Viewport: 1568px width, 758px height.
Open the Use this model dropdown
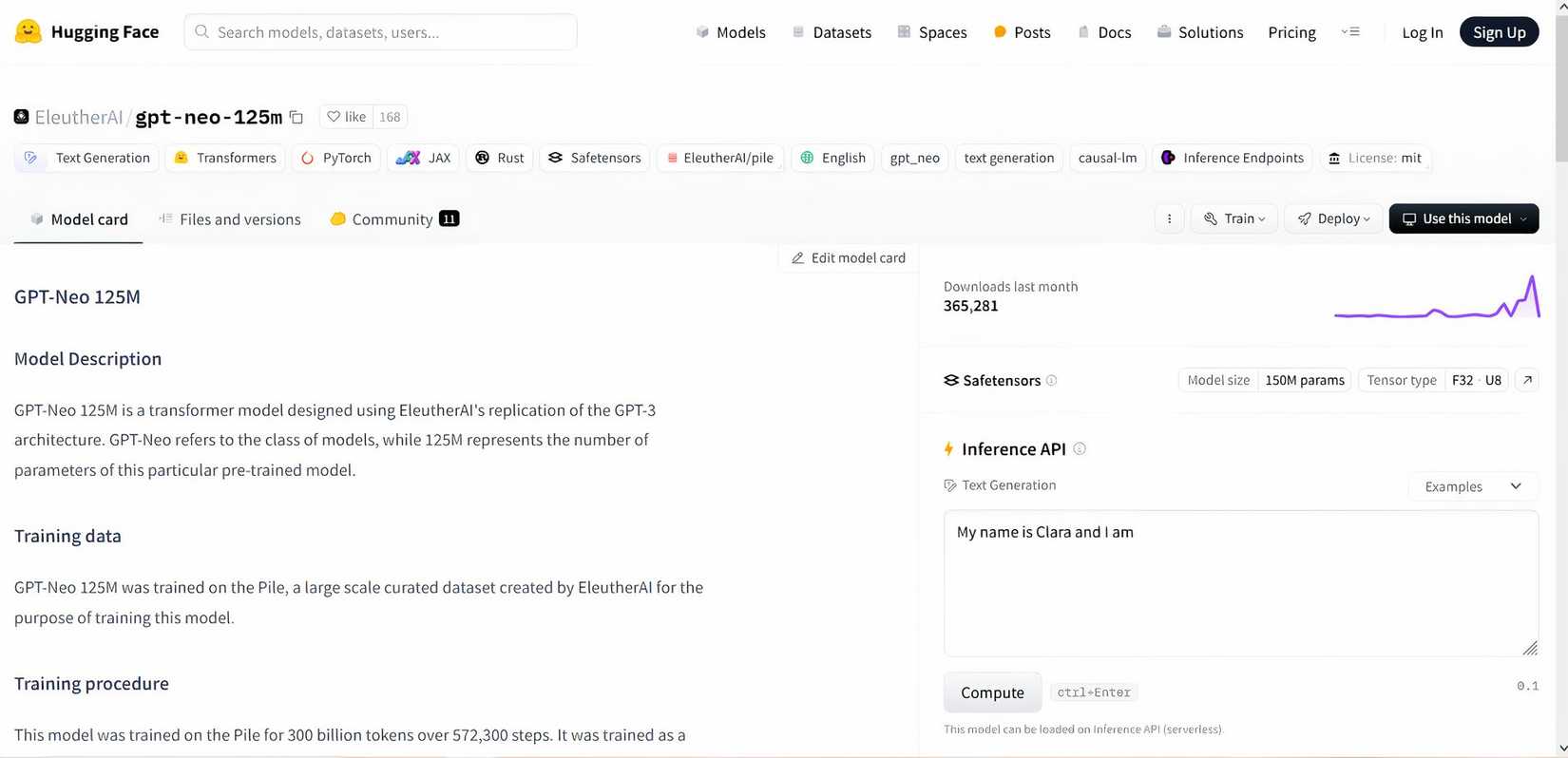coord(1463,218)
